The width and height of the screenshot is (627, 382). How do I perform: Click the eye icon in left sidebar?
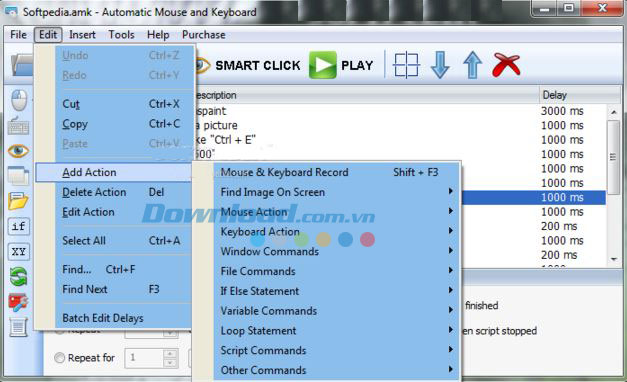coord(18,151)
